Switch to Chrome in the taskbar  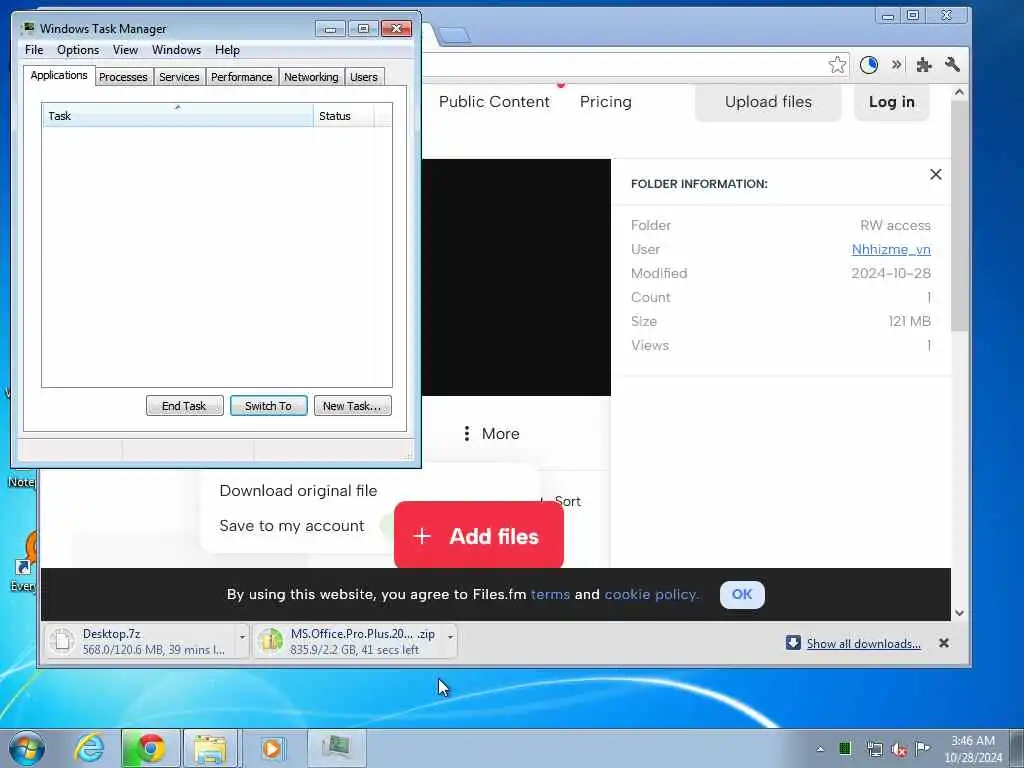[150, 748]
